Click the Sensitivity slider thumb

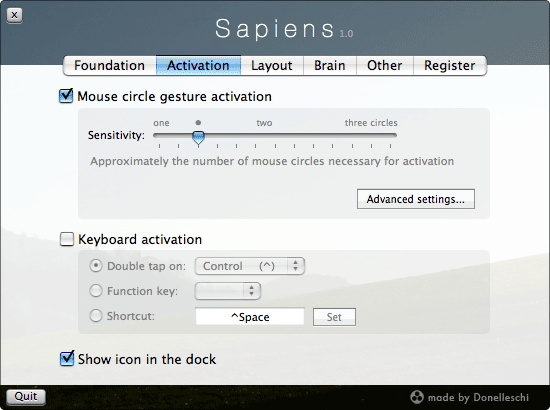click(x=199, y=137)
